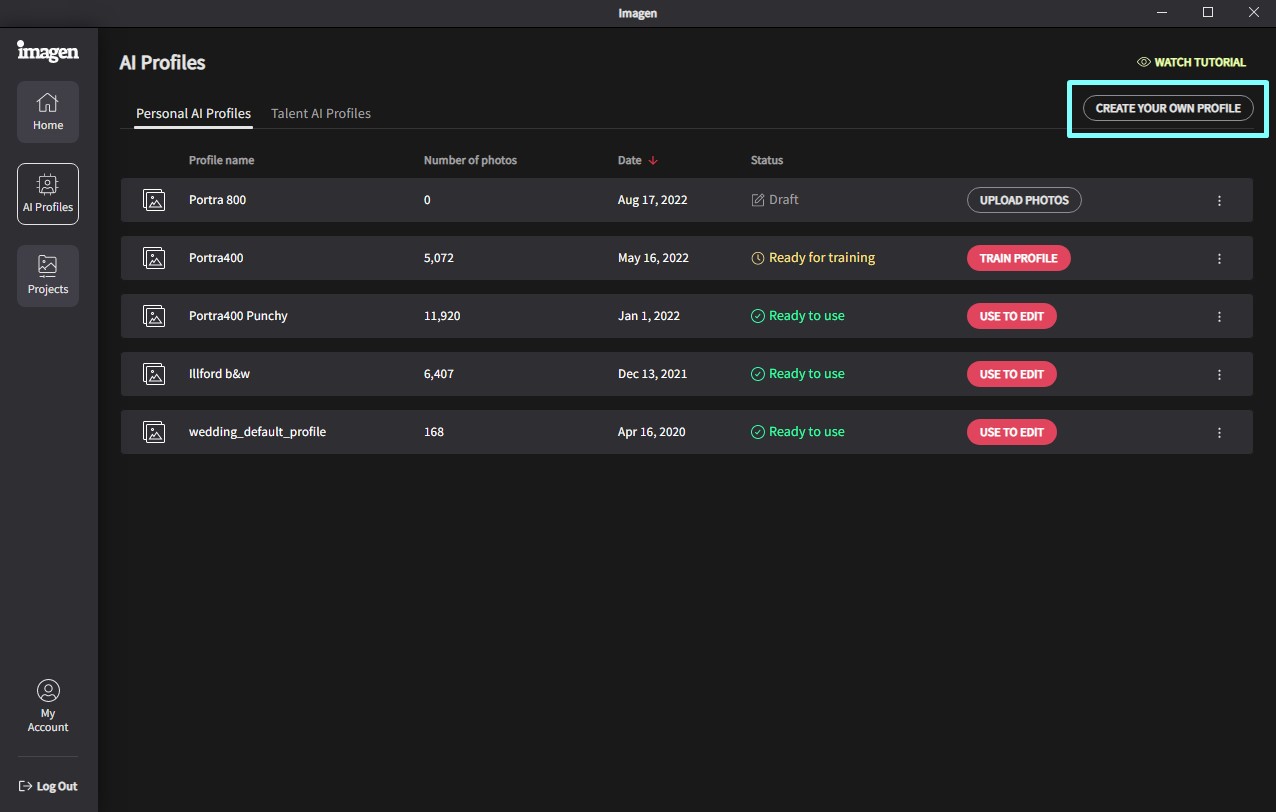Image resolution: width=1276 pixels, height=812 pixels.
Task: Click the Imagen logo
Action: point(48,50)
